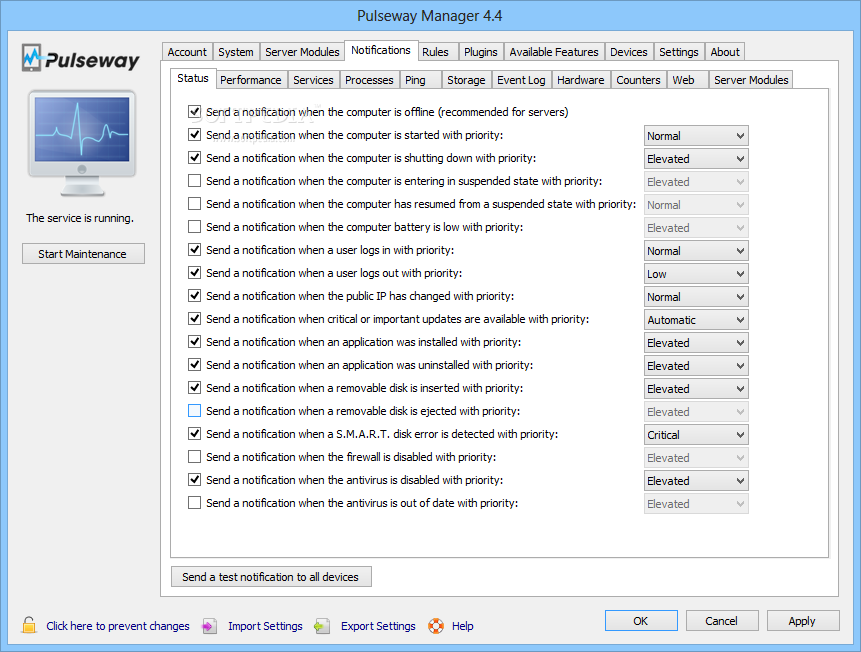Enable removable disk ejected notification
This screenshot has height=652, width=861.
pyautogui.click(x=194, y=411)
